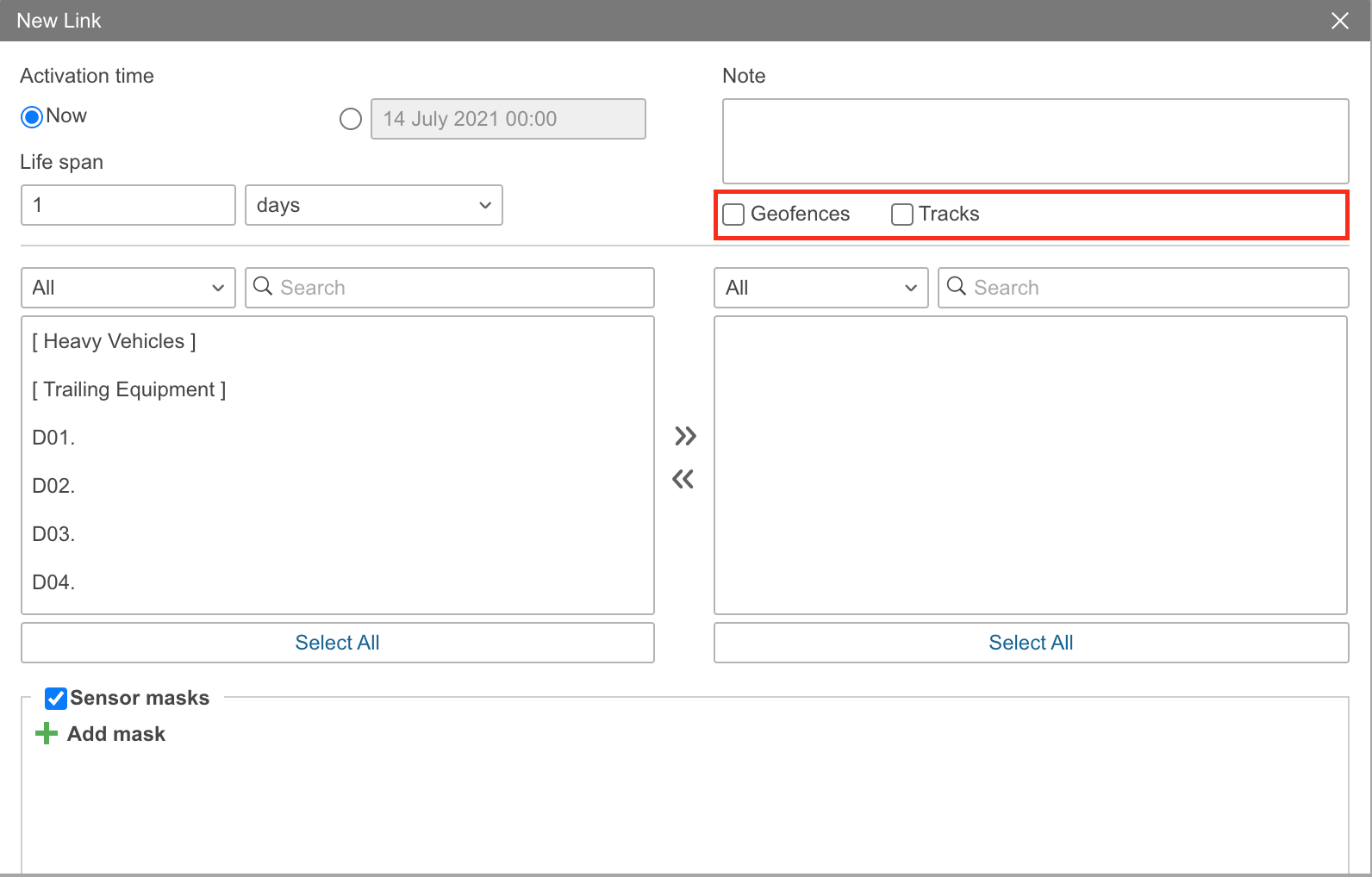Open the right All filter dropdown
The width and height of the screenshot is (1372, 877).
pyautogui.click(x=820, y=288)
